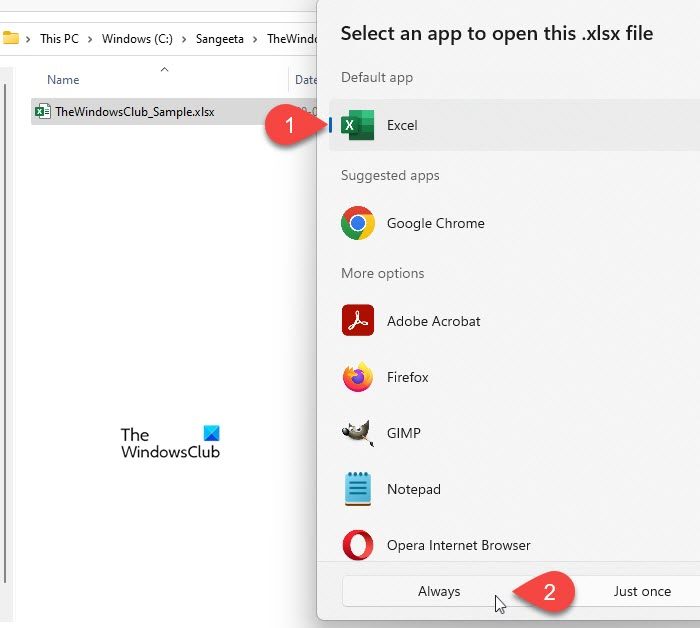
Task: Select TheWindowsClub_Sample.xlsx file name
Action: coord(135,112)
